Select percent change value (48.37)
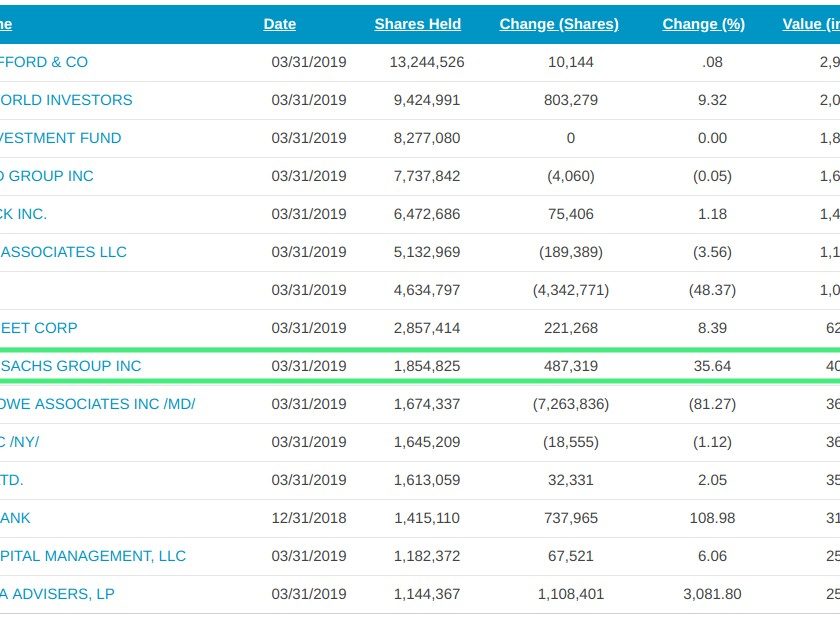 click(x=712, y=290)
